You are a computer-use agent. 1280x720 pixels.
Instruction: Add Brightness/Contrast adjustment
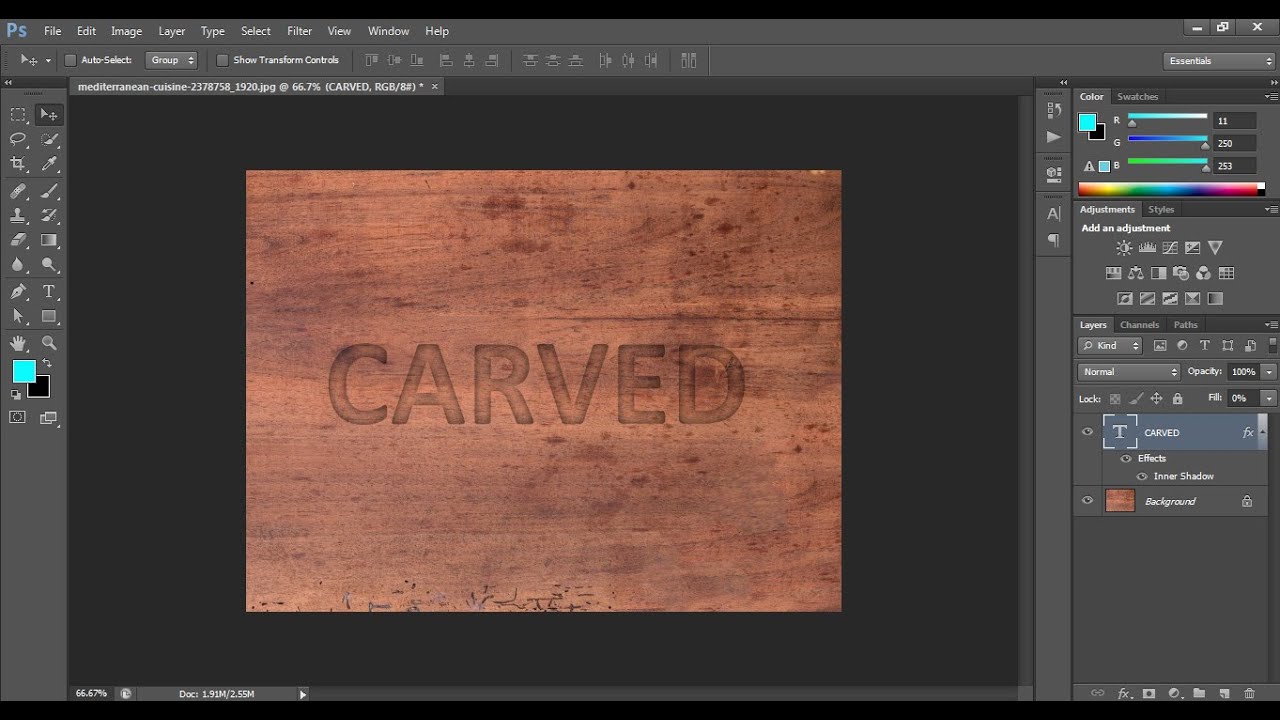click(x=1124, y=248)
